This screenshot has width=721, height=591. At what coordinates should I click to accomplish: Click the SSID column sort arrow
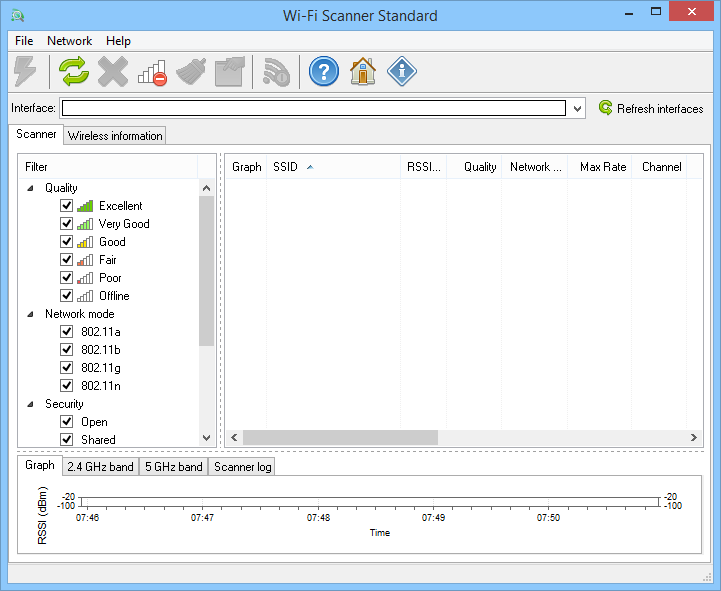pyautogui.click(x=310, y=167)
